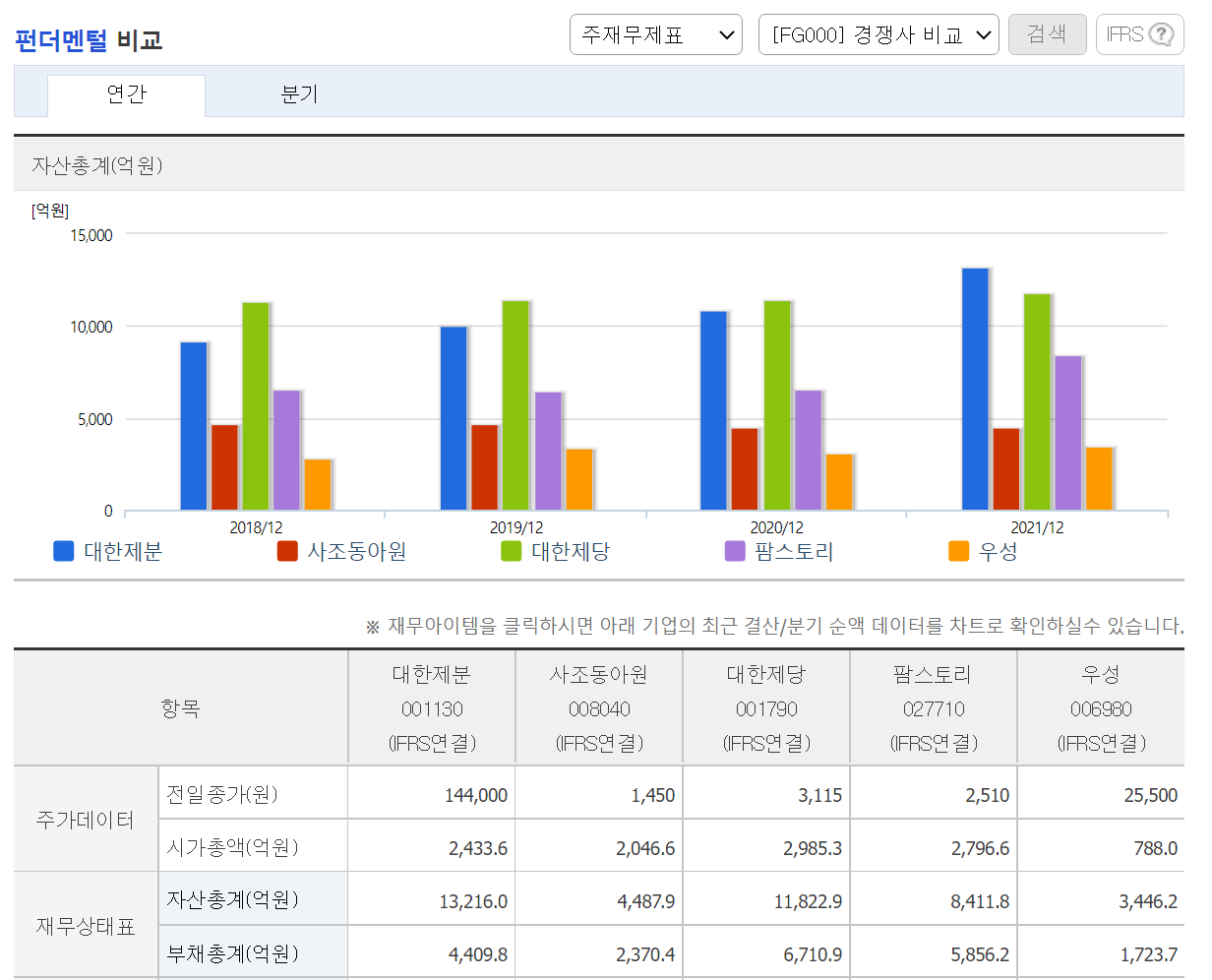Click 대한제당 green bar for 2018/12
This screenshot has width=1212, height=980.
[256, 406]
